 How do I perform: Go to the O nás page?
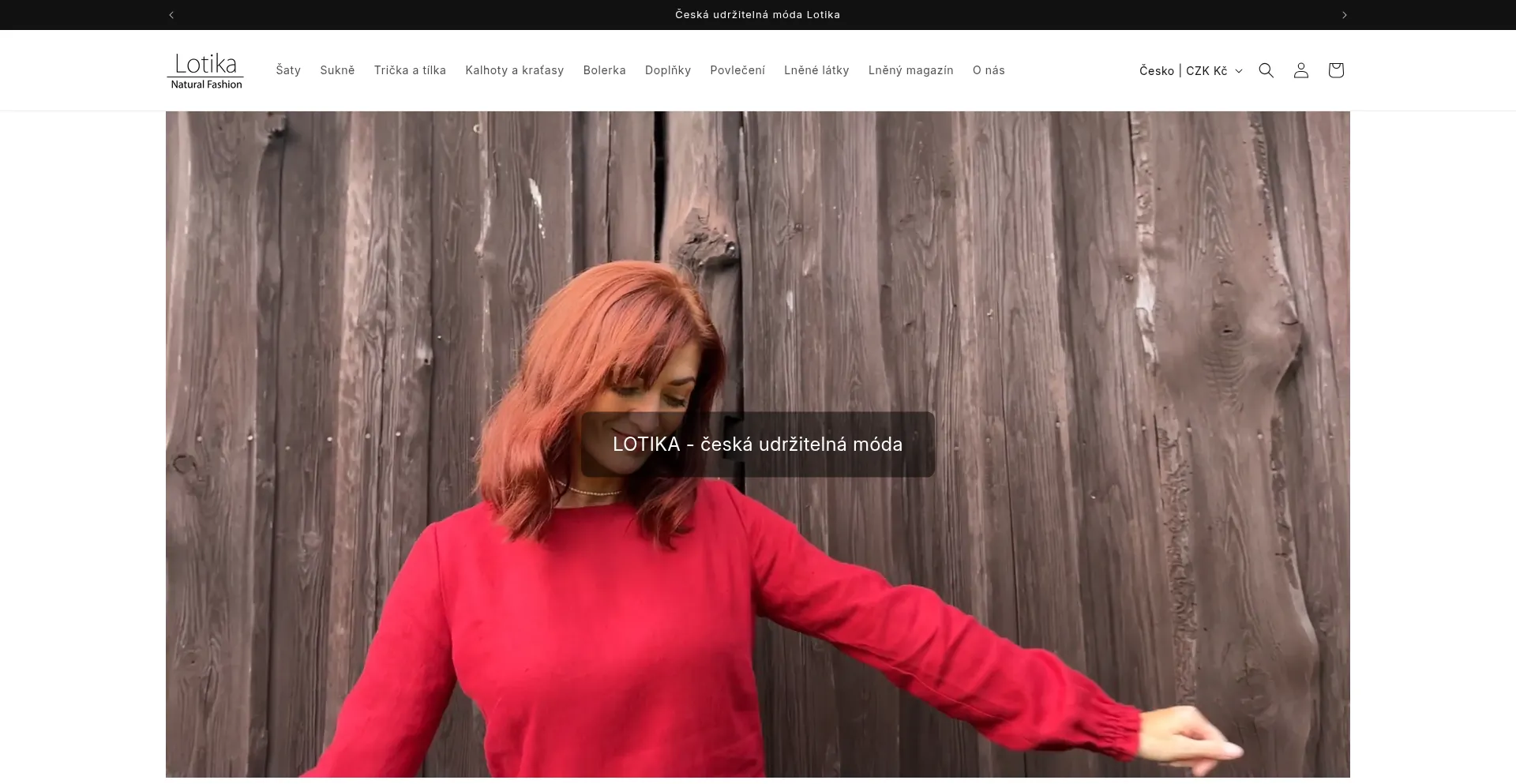click(989, 70)
